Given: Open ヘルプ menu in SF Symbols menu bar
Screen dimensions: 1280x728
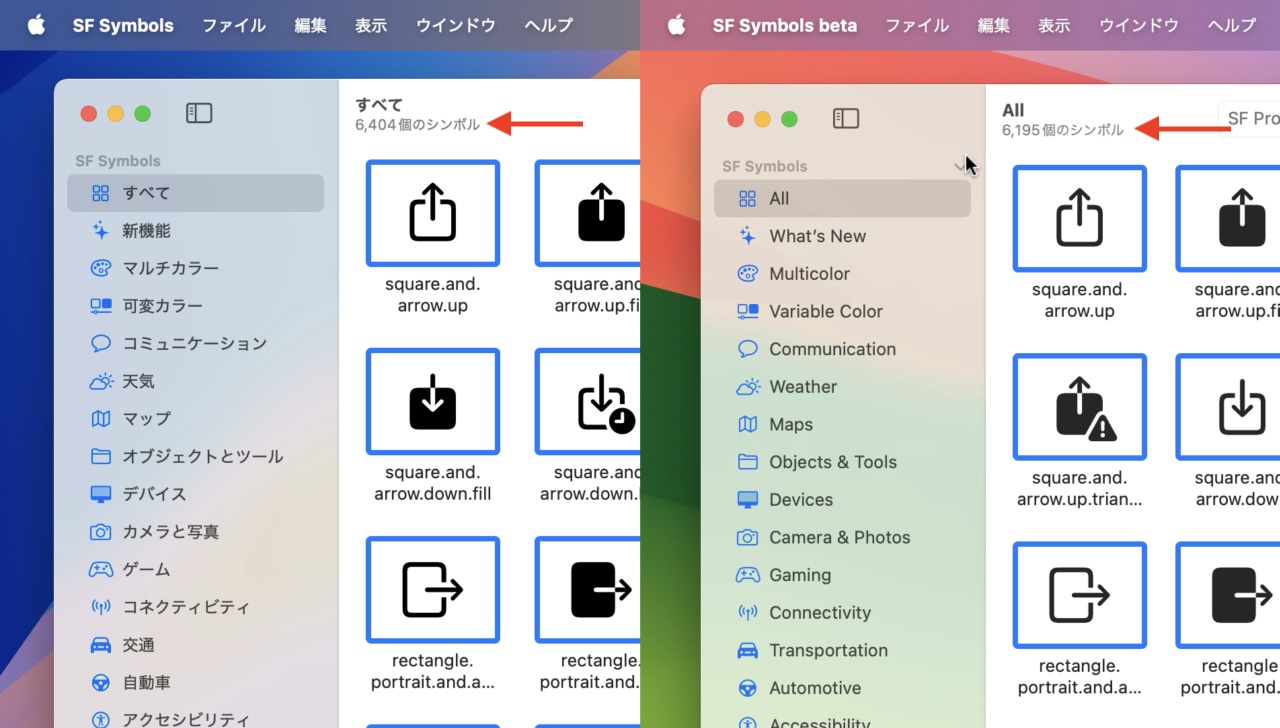Looking at the screenshot, I should click(549, 25).
